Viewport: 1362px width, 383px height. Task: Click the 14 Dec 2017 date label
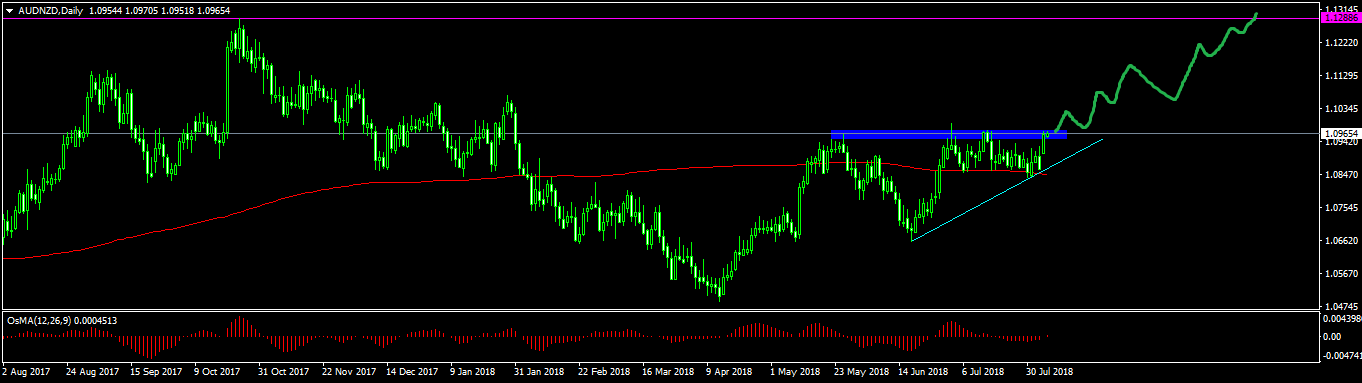(413, 371)
